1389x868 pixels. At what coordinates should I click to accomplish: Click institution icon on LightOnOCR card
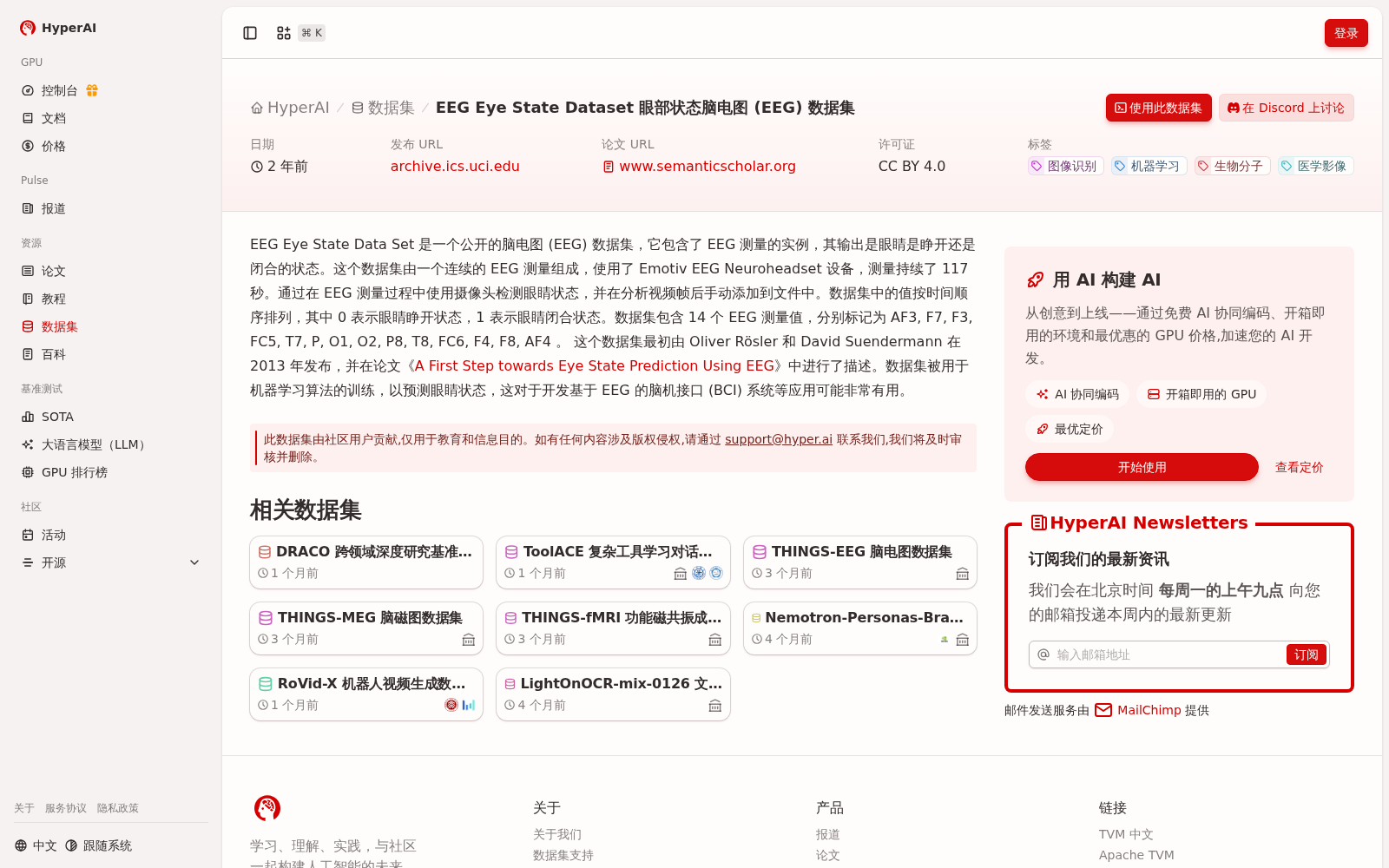[x=715, y=706]
